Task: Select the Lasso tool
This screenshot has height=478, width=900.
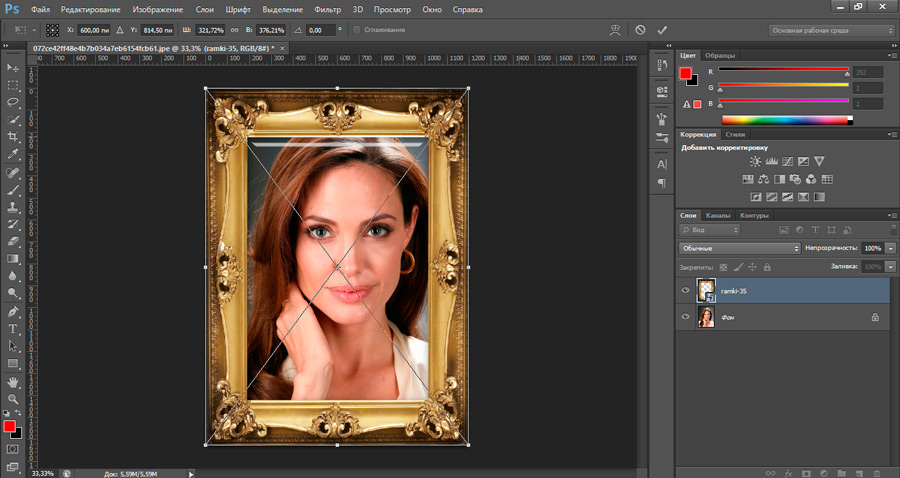Action: coord(14,102)
